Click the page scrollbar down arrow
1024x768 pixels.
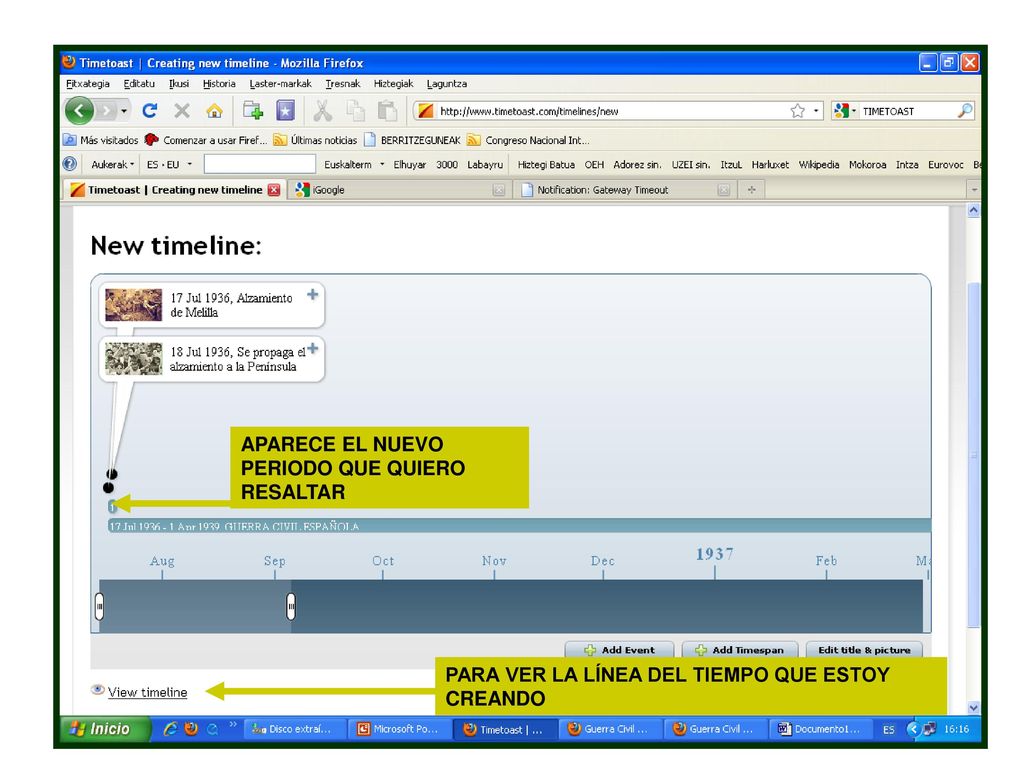974,707
